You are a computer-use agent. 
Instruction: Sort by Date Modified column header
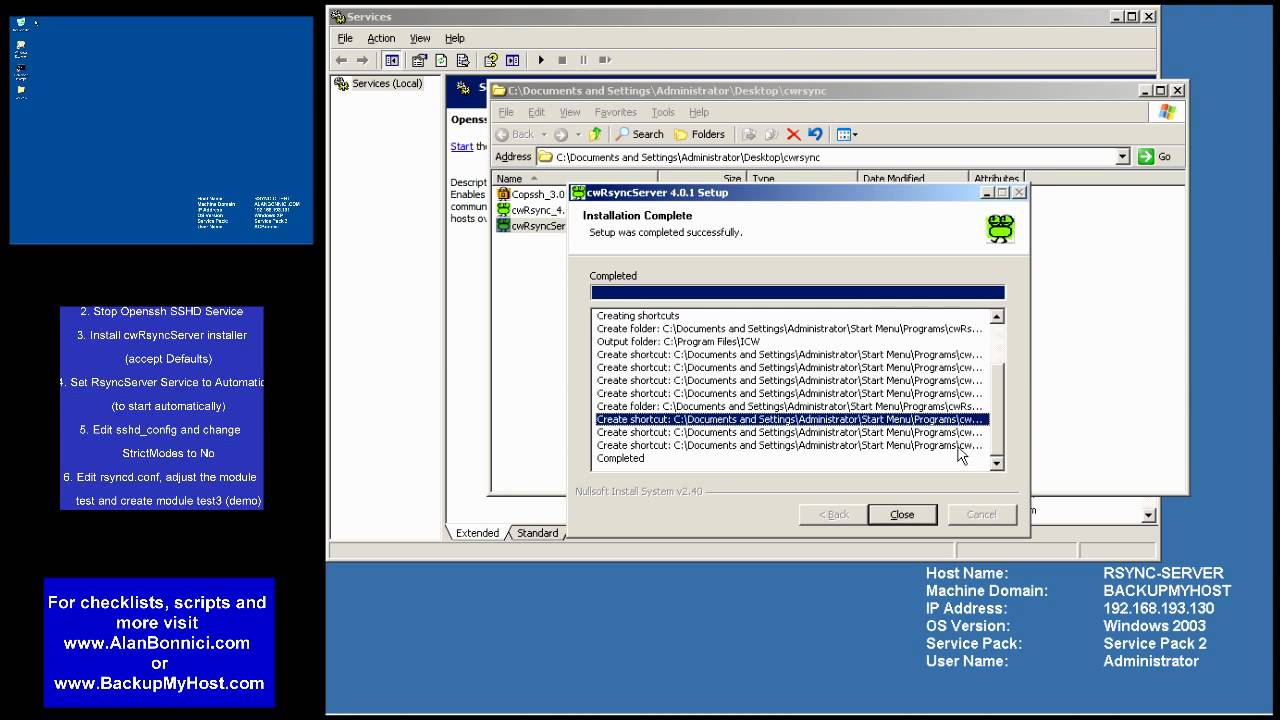click(x=913, y=178)
